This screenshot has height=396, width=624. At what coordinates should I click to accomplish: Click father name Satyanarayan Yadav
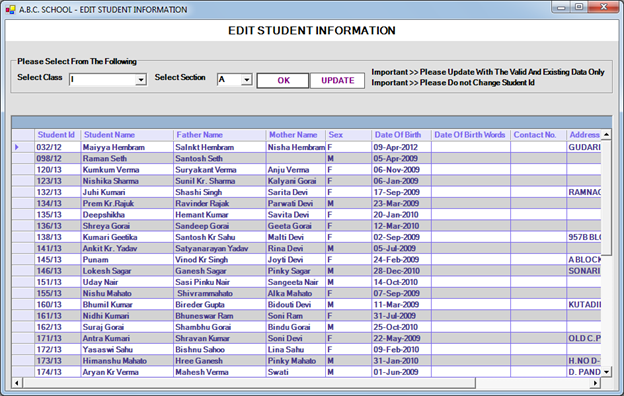(x=219, y=248)
